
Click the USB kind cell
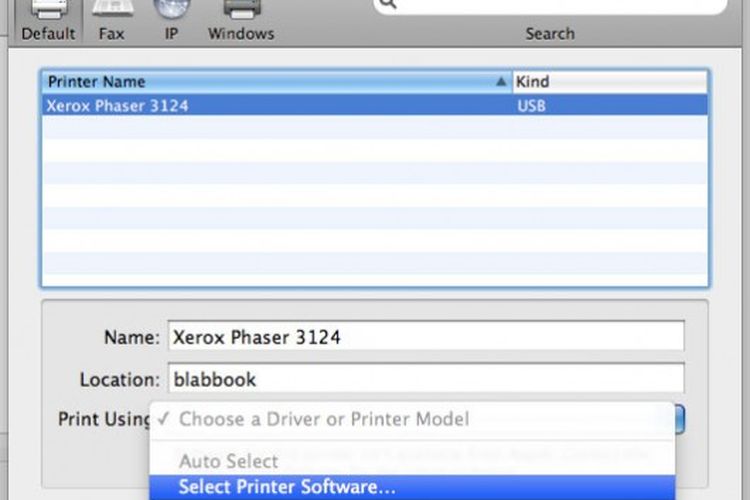pos(531,106)
